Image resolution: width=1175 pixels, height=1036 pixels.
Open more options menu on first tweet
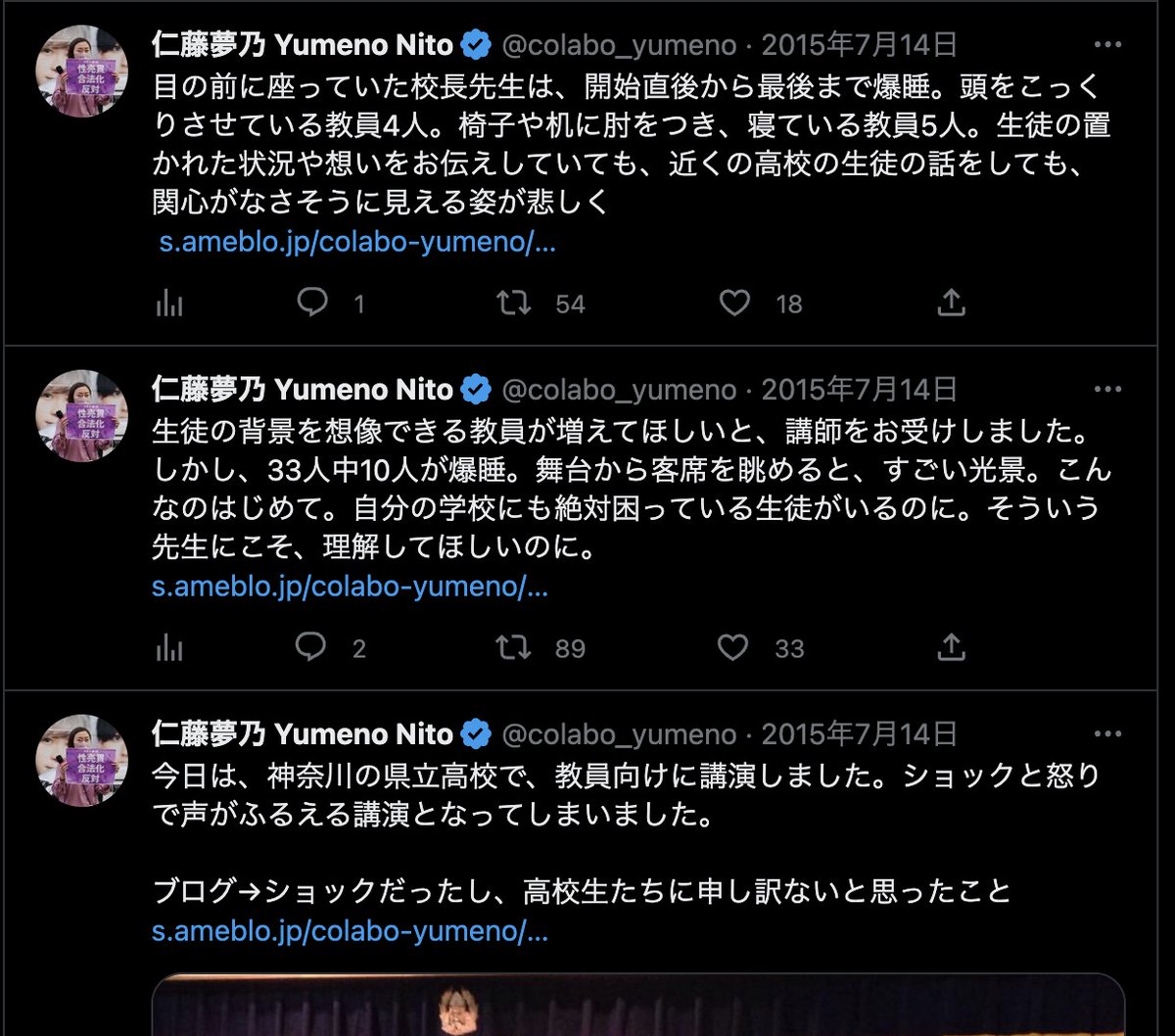point(1106,45)
